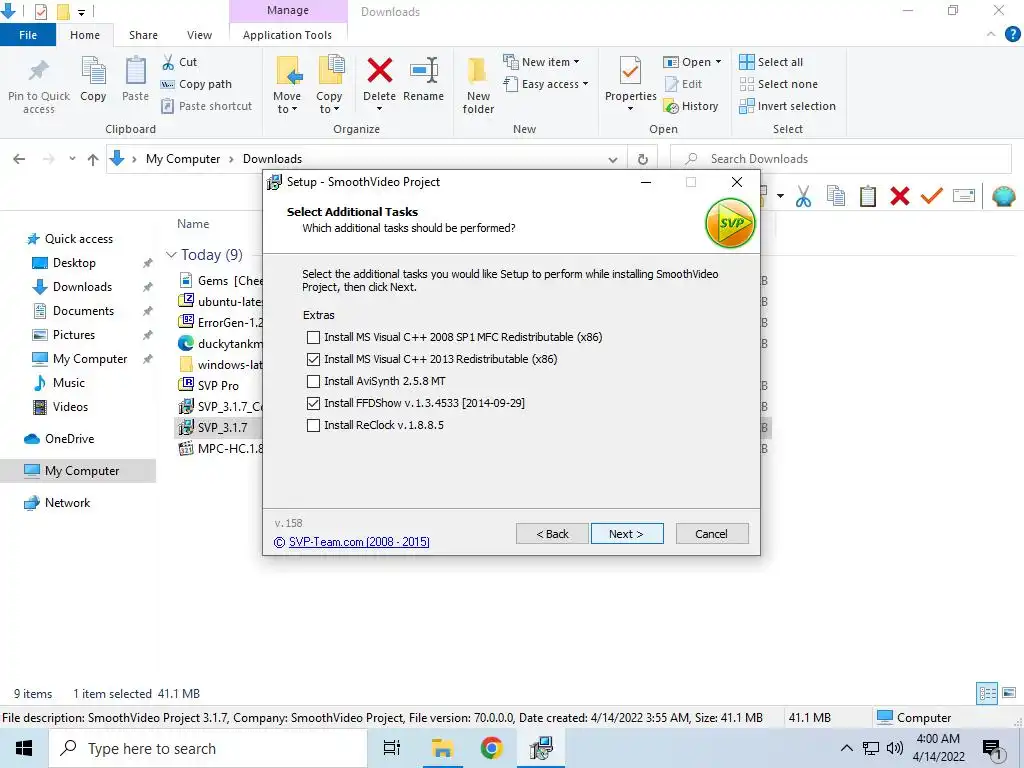The width and height of the screenshot is (1024, 768).
Task: Open the Application Tools tab
Action: click(287, 35)
